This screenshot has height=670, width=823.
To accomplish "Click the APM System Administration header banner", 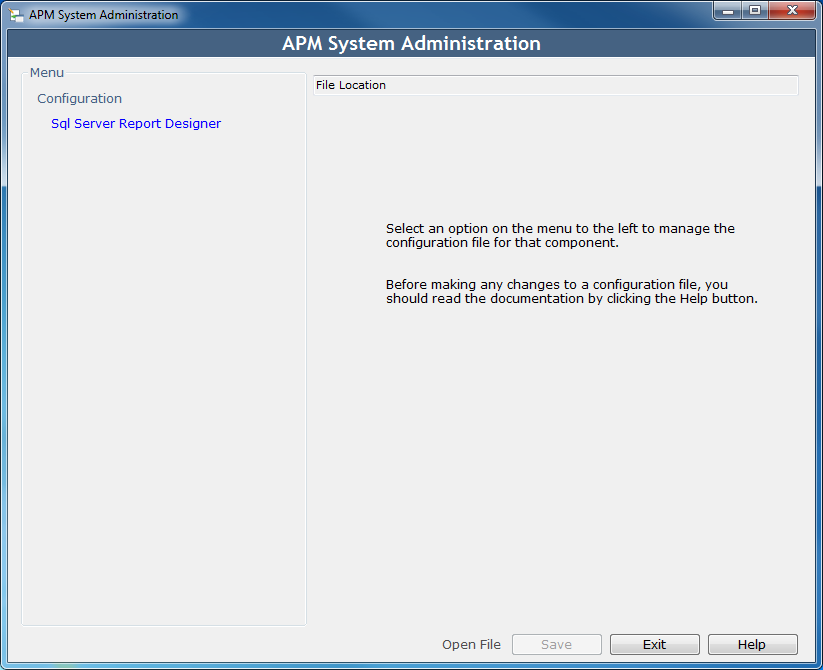I will click(x=412, y=44).
